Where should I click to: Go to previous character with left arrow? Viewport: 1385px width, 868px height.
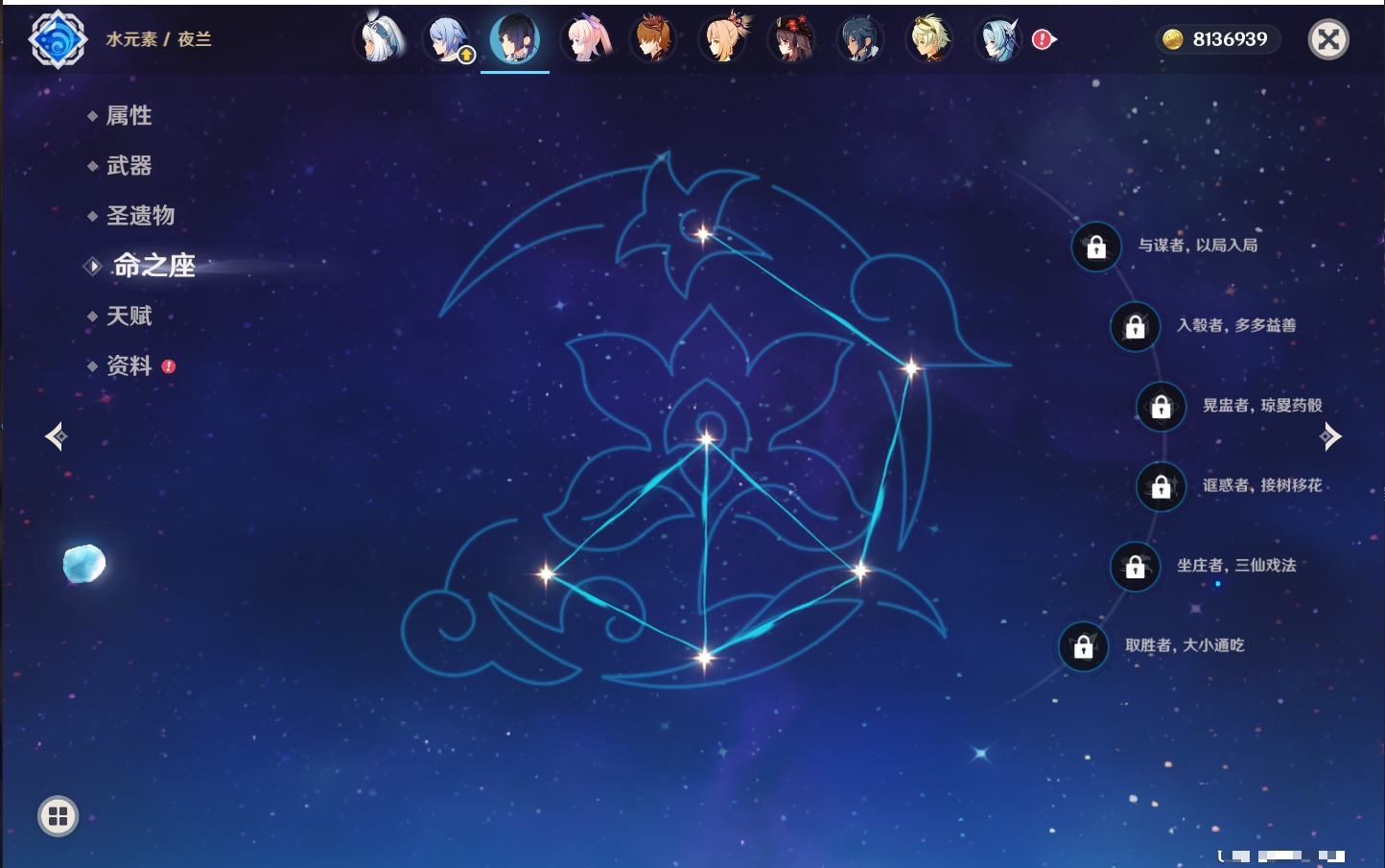click(x=56, y=436)
